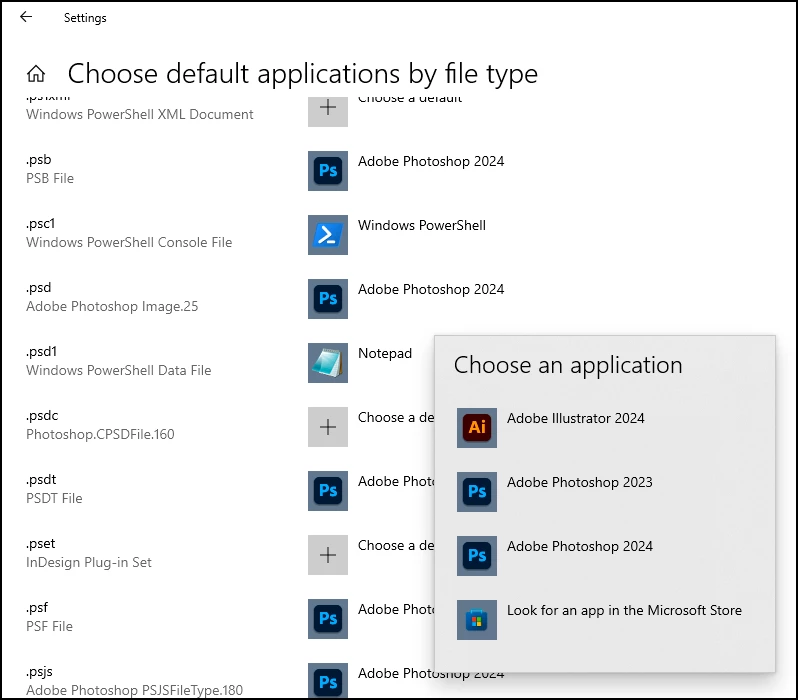Screen dimensions: 798x700
Task: Click the Photoshop 2023 icon in the popup
Action: pyautogui.click(x=477, y=492)
